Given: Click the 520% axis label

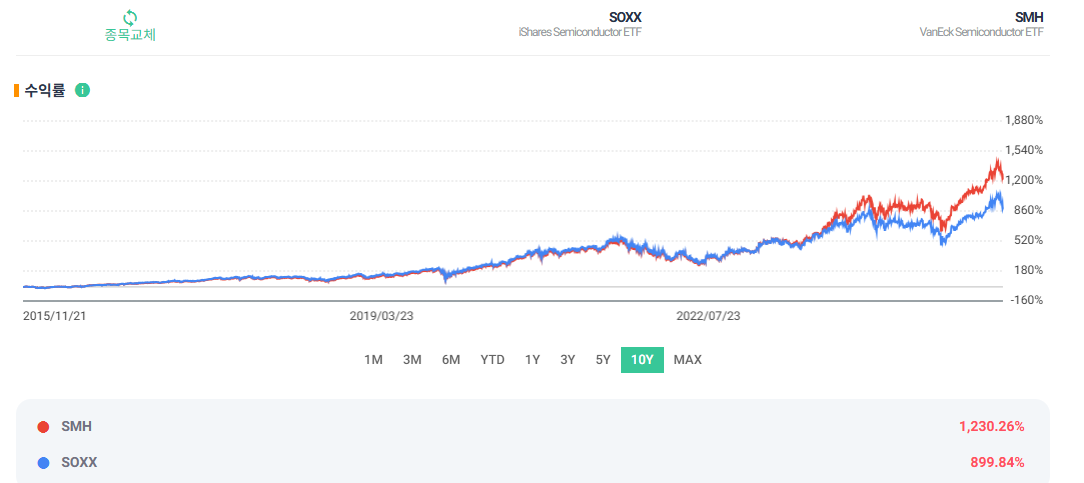Looking at the screenshot, I should [1028, 240].
